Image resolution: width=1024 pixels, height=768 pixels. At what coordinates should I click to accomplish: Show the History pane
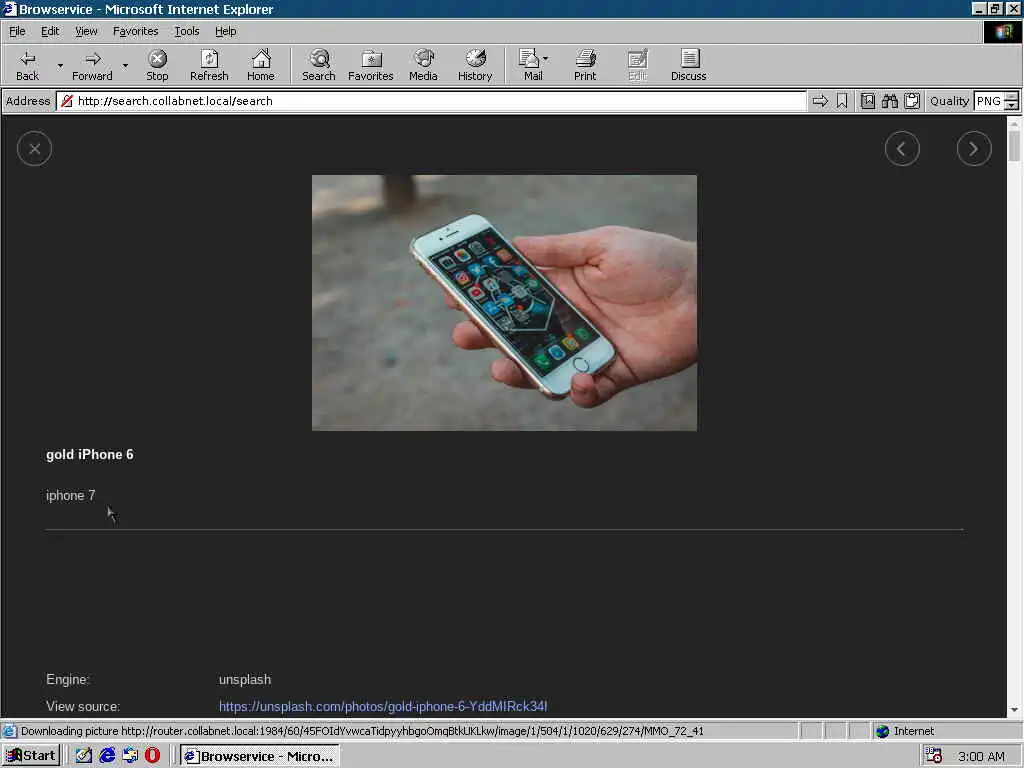tap(475, 65)
